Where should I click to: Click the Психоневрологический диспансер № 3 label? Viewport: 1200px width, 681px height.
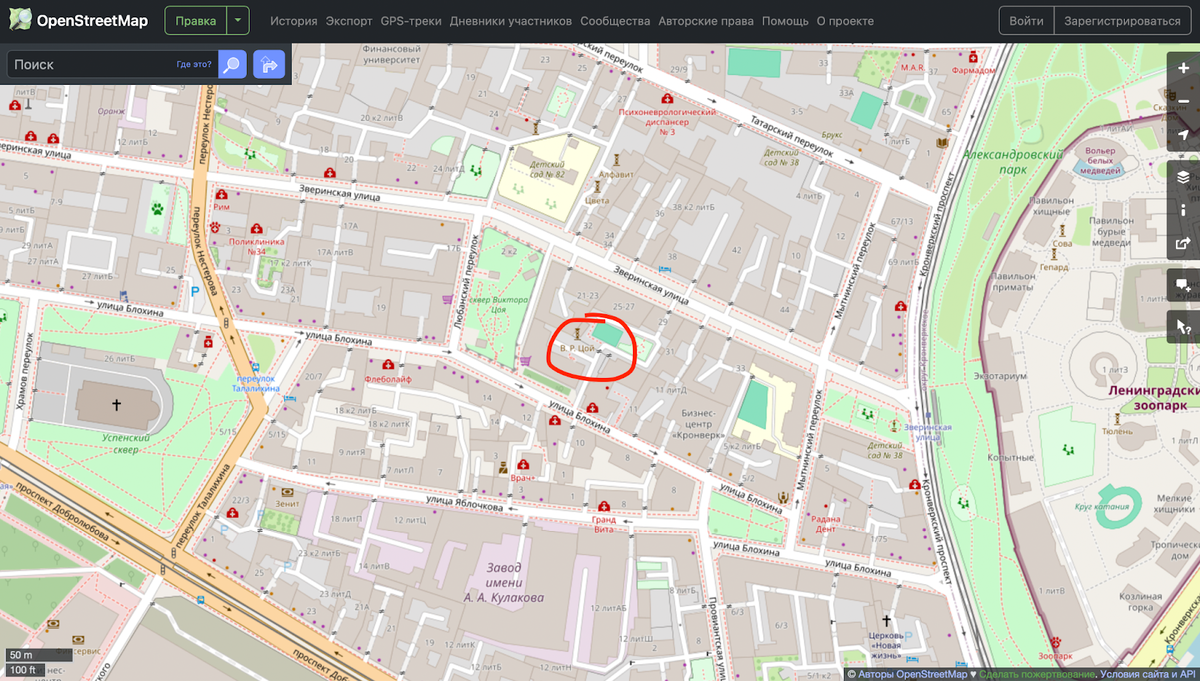coord(667,122)
